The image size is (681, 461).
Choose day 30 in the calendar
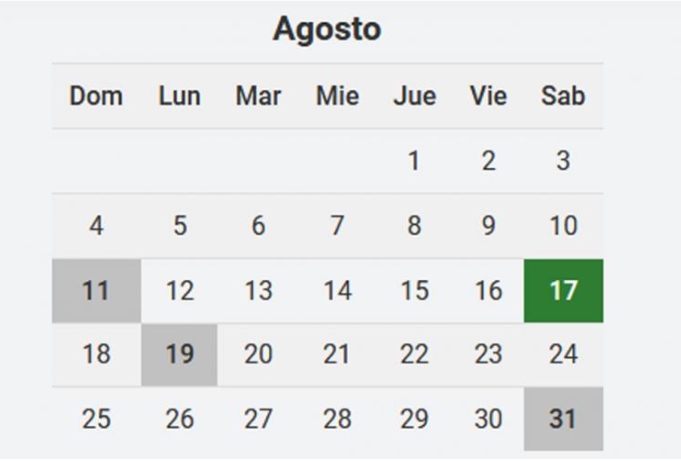489,419
